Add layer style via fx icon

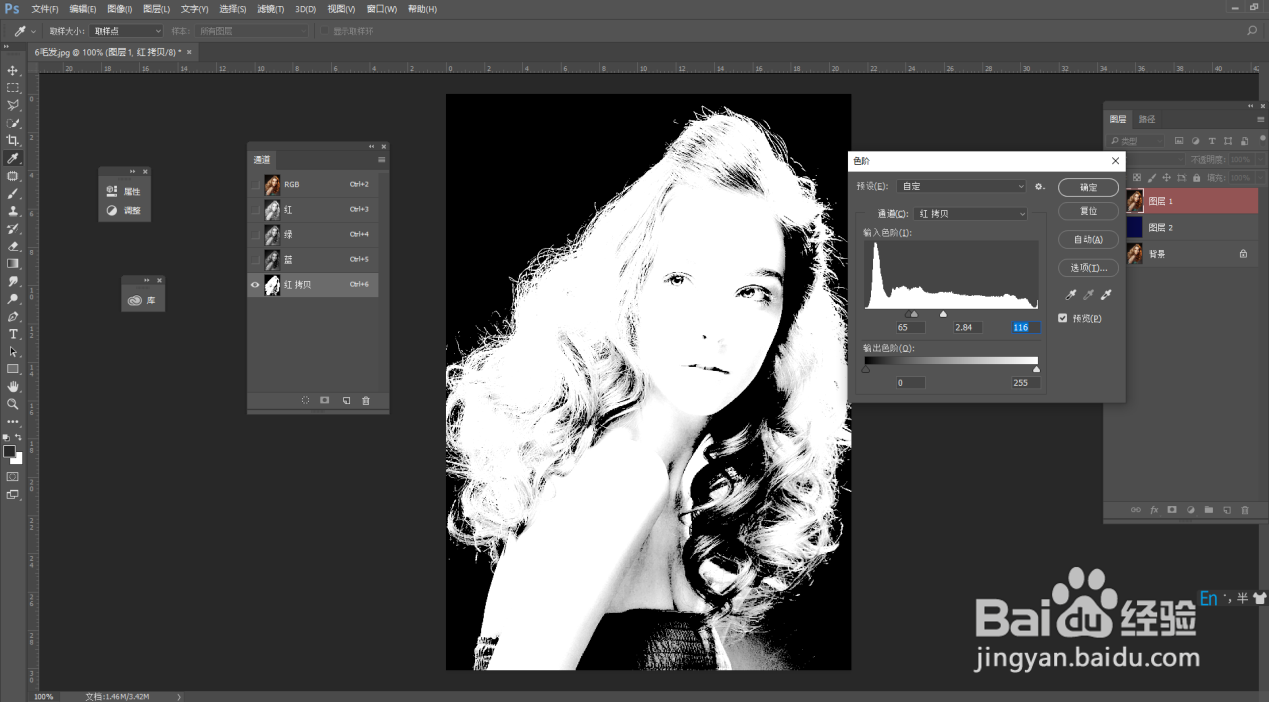pos(1154,510)
